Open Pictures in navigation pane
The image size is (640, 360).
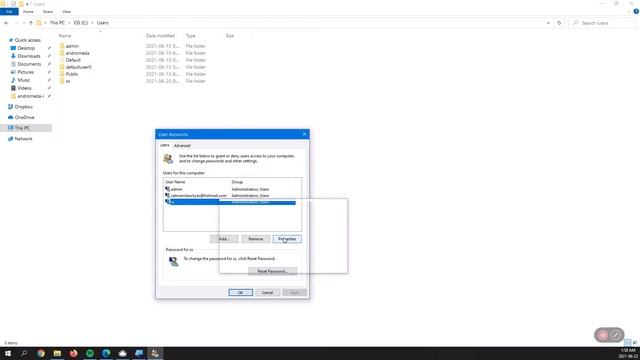[x=25, y=72]
